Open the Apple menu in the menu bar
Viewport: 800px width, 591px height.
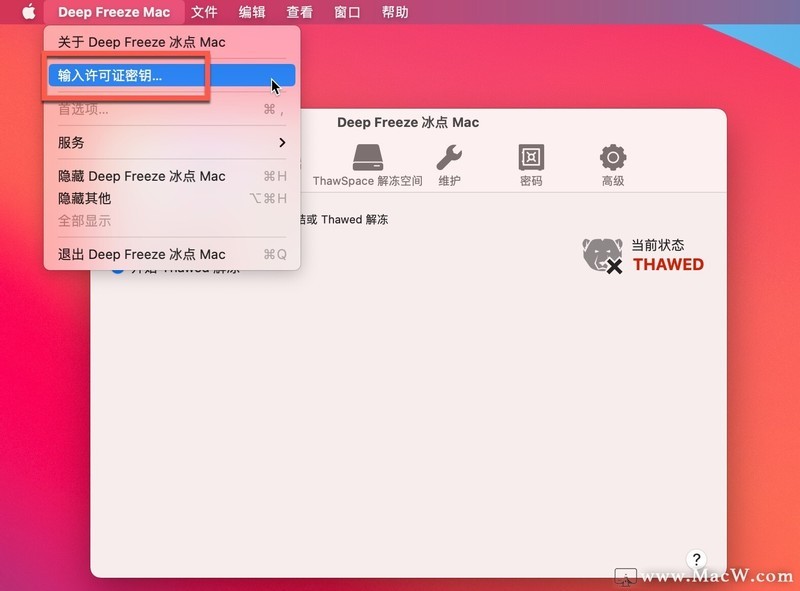(27, 12)
